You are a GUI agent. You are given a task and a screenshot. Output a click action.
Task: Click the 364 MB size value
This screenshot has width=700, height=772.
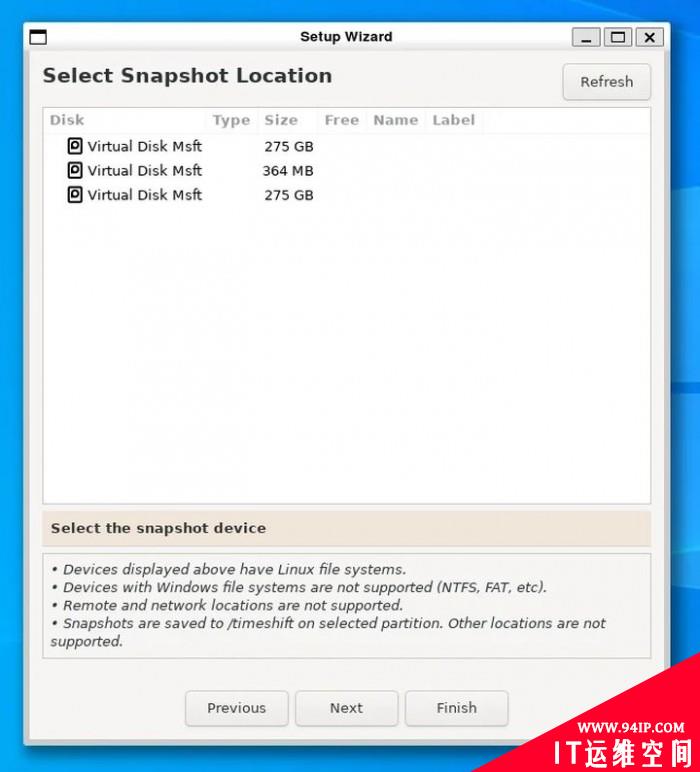(288, 171)
